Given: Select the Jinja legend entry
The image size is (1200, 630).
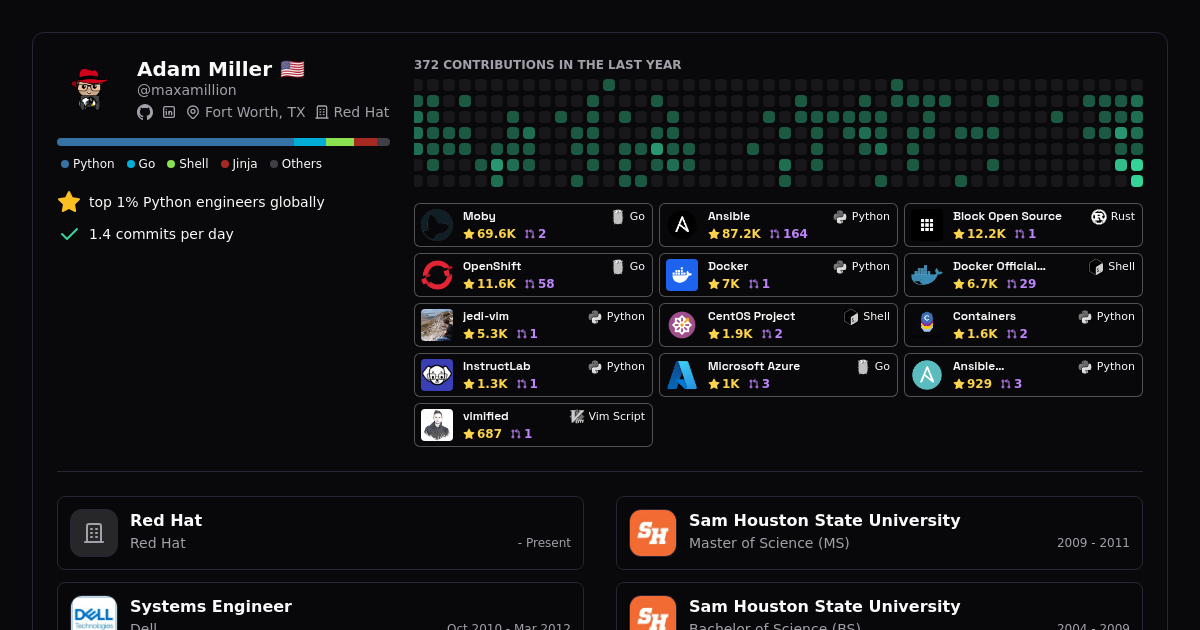Looking at the screenshot, I should coord(239,164).
